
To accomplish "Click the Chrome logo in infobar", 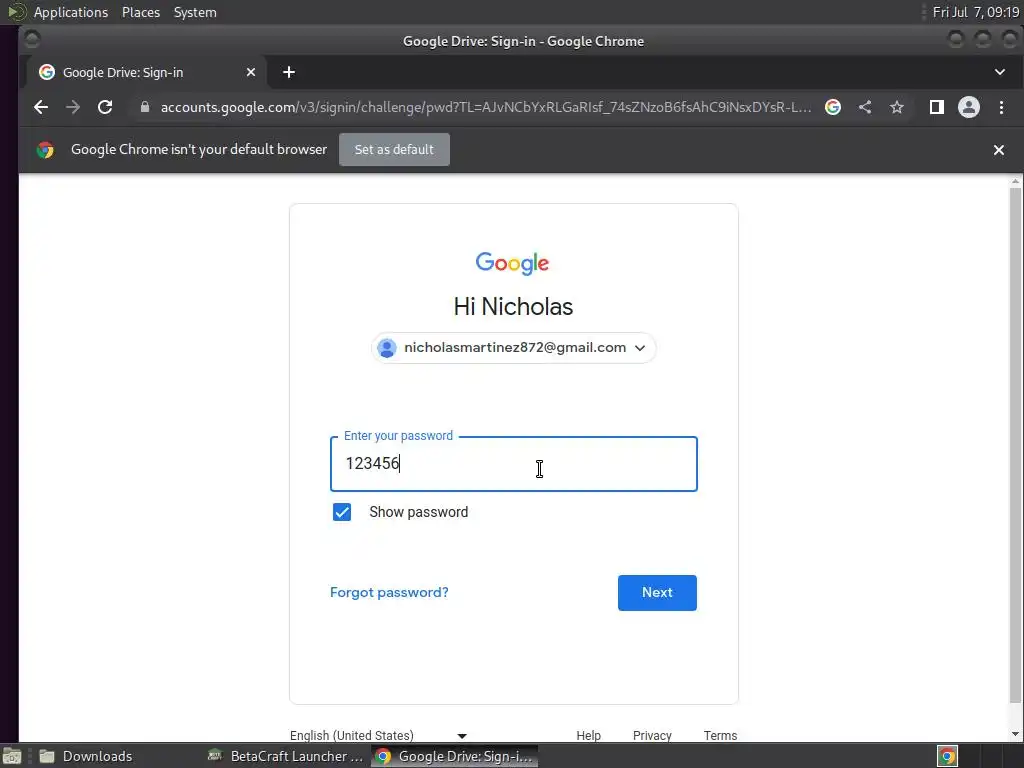I will tap(45, 150).
